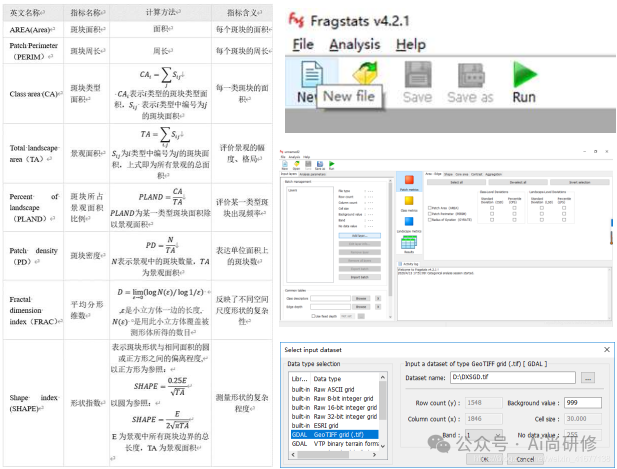617x469 pixels.
Task: Click the Cancel button in the dataset dialog
Action: click(525, 459)
